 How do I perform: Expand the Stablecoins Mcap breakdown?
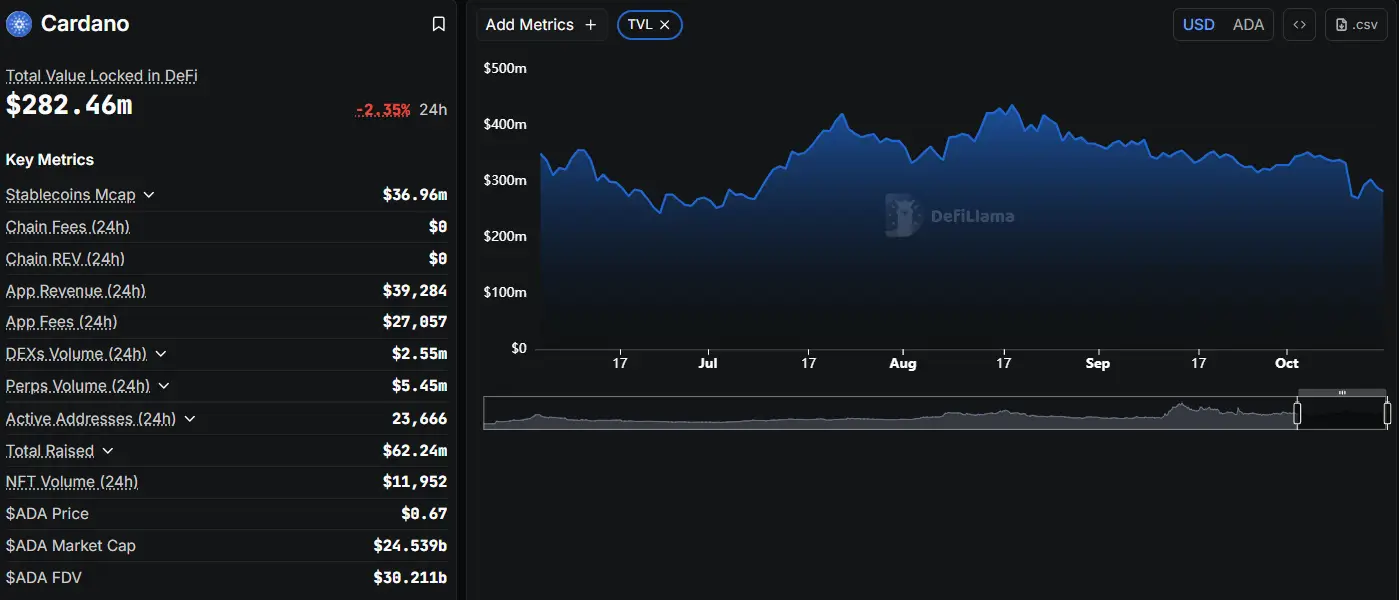coord(148,195)
